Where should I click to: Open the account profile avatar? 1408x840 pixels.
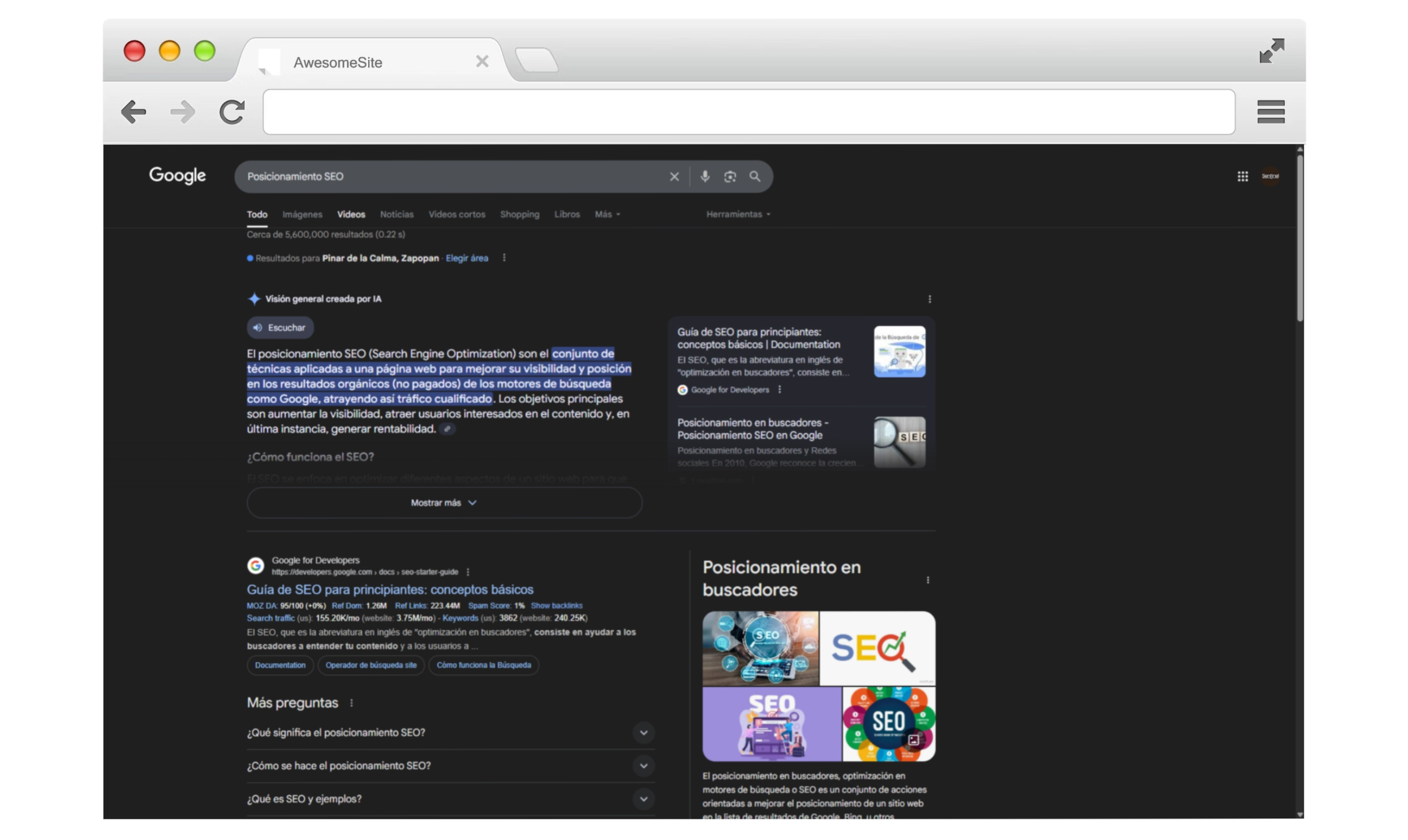click(x=1270, y=176)
